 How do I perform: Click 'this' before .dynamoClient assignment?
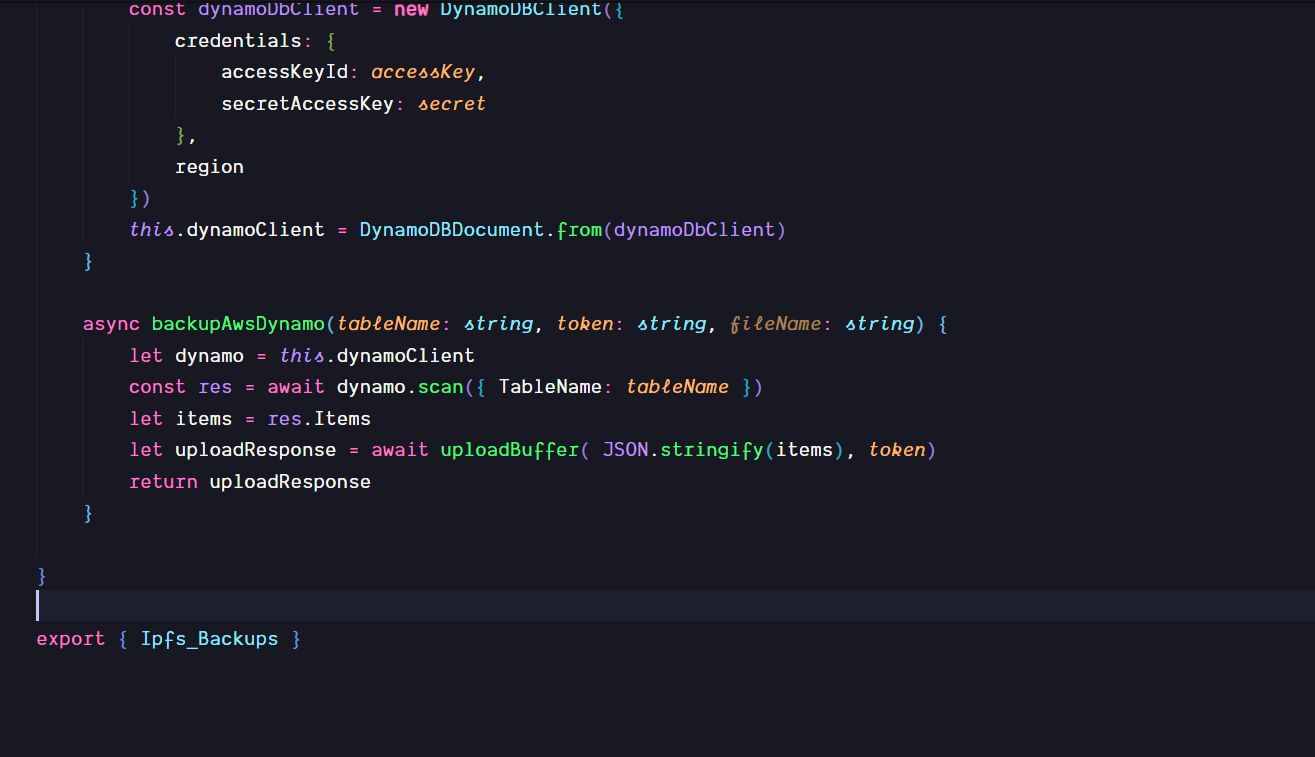pyautogui.click(x=152, y=230)
